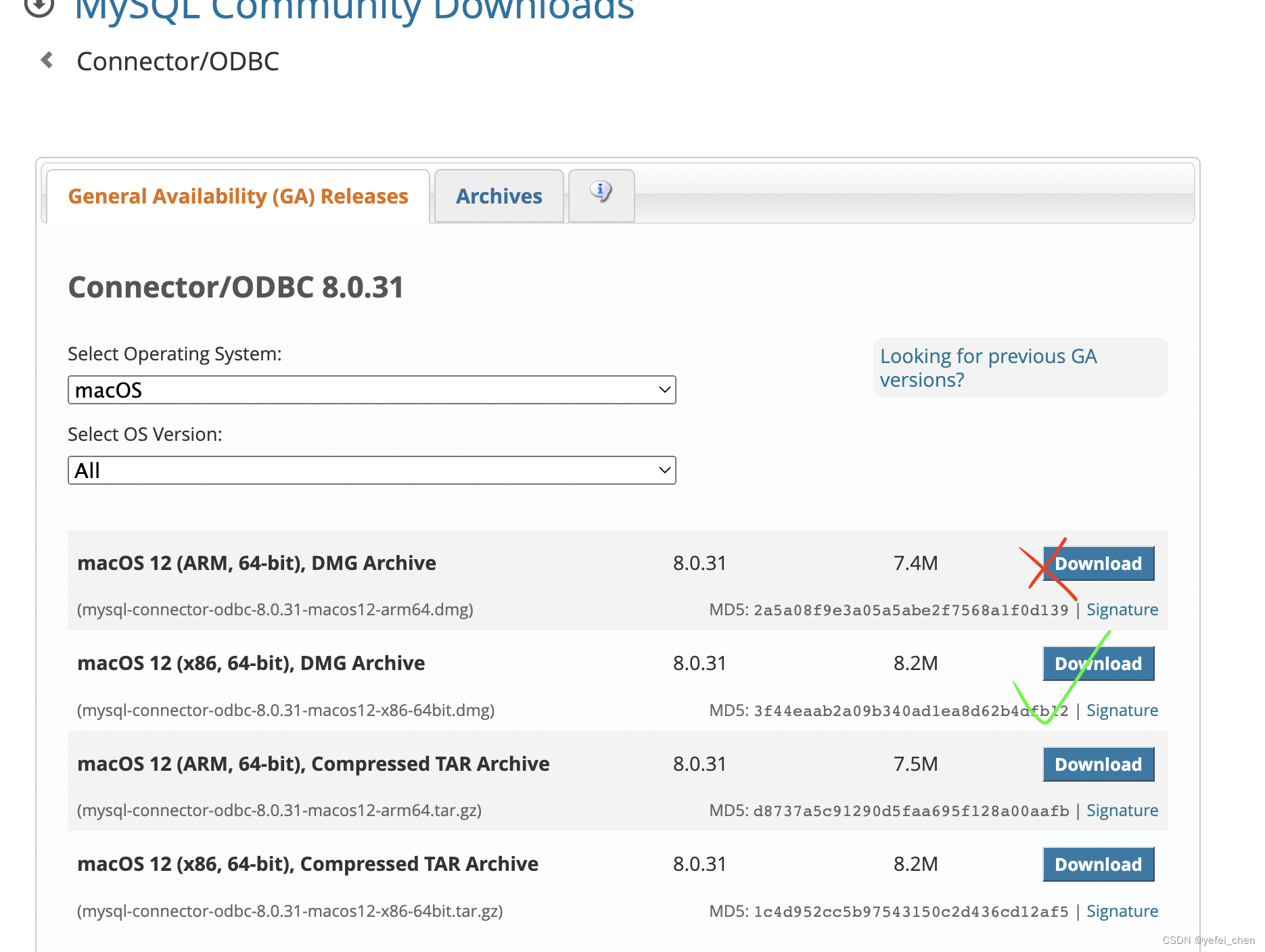Image resolution: width=1265 pixels, height=952 pixels.
Task: Click MD5 hash 2a5a08f9e3a05a5abe2f7568a1f0d139
Action: pos(911,611)
